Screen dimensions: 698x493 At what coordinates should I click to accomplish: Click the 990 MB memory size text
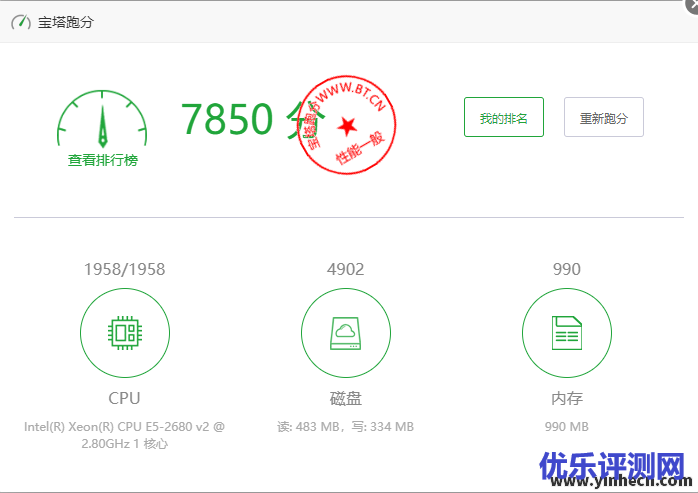coord(566,427)
